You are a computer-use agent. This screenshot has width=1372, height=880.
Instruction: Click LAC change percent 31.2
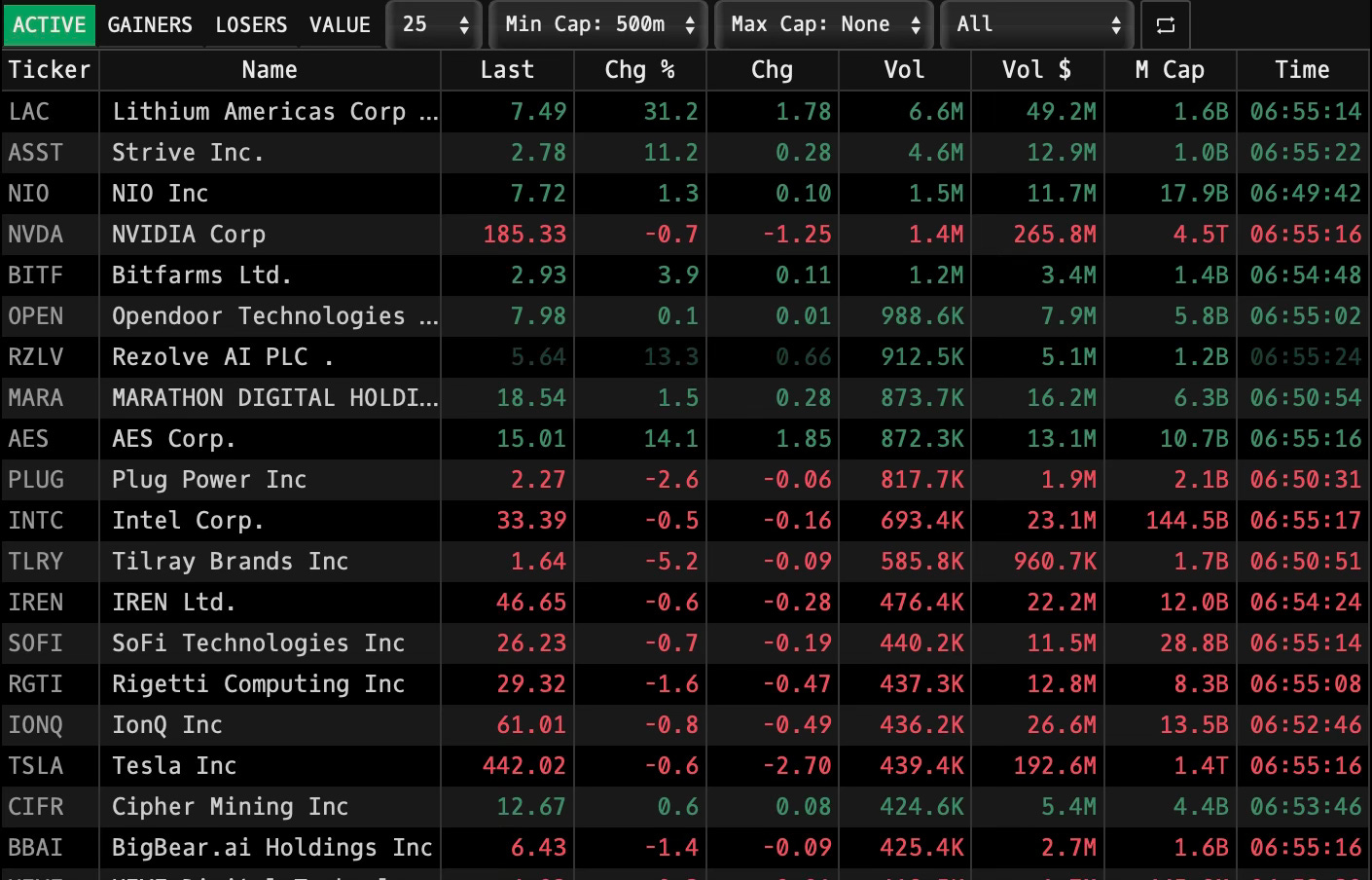pos(671,112)
